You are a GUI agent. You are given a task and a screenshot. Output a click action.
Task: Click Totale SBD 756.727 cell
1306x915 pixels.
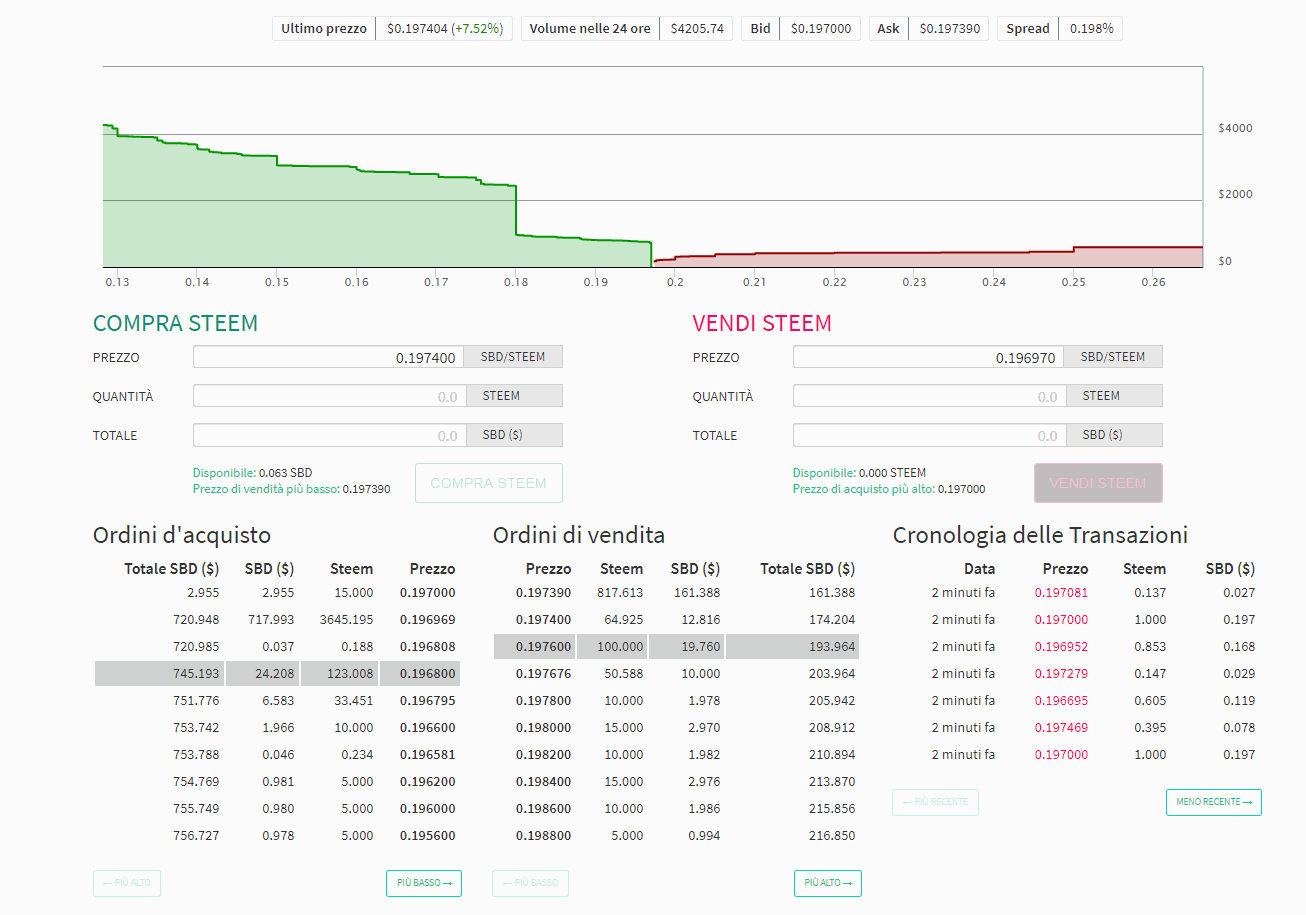tap(195, 835)
